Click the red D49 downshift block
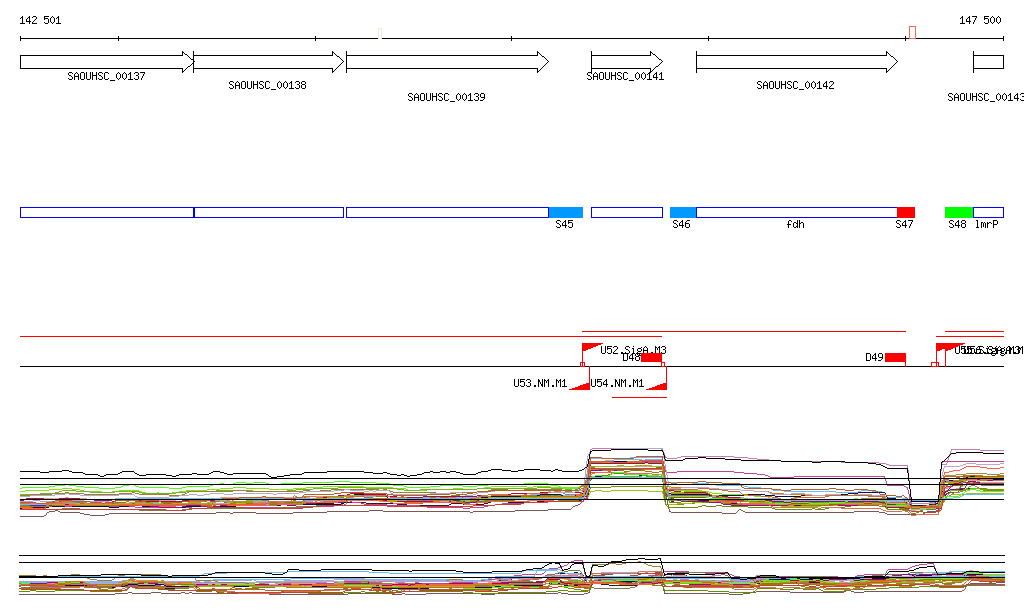 pos(895,357)
